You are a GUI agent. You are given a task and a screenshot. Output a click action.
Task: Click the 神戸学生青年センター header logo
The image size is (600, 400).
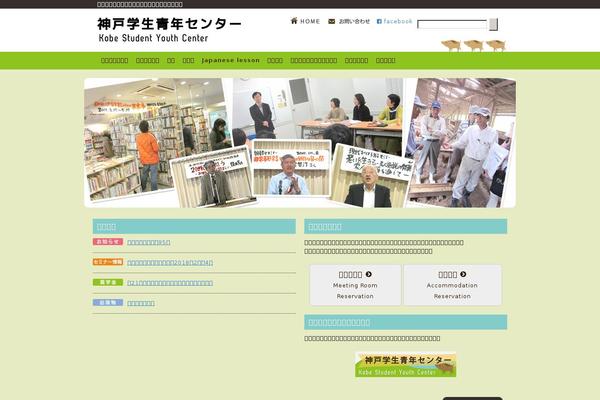(x=169, y=29)
